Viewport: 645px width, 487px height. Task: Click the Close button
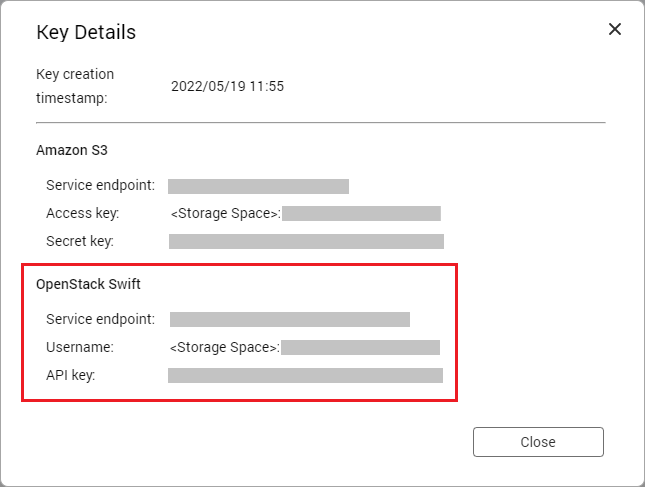[x=538, y=442]
